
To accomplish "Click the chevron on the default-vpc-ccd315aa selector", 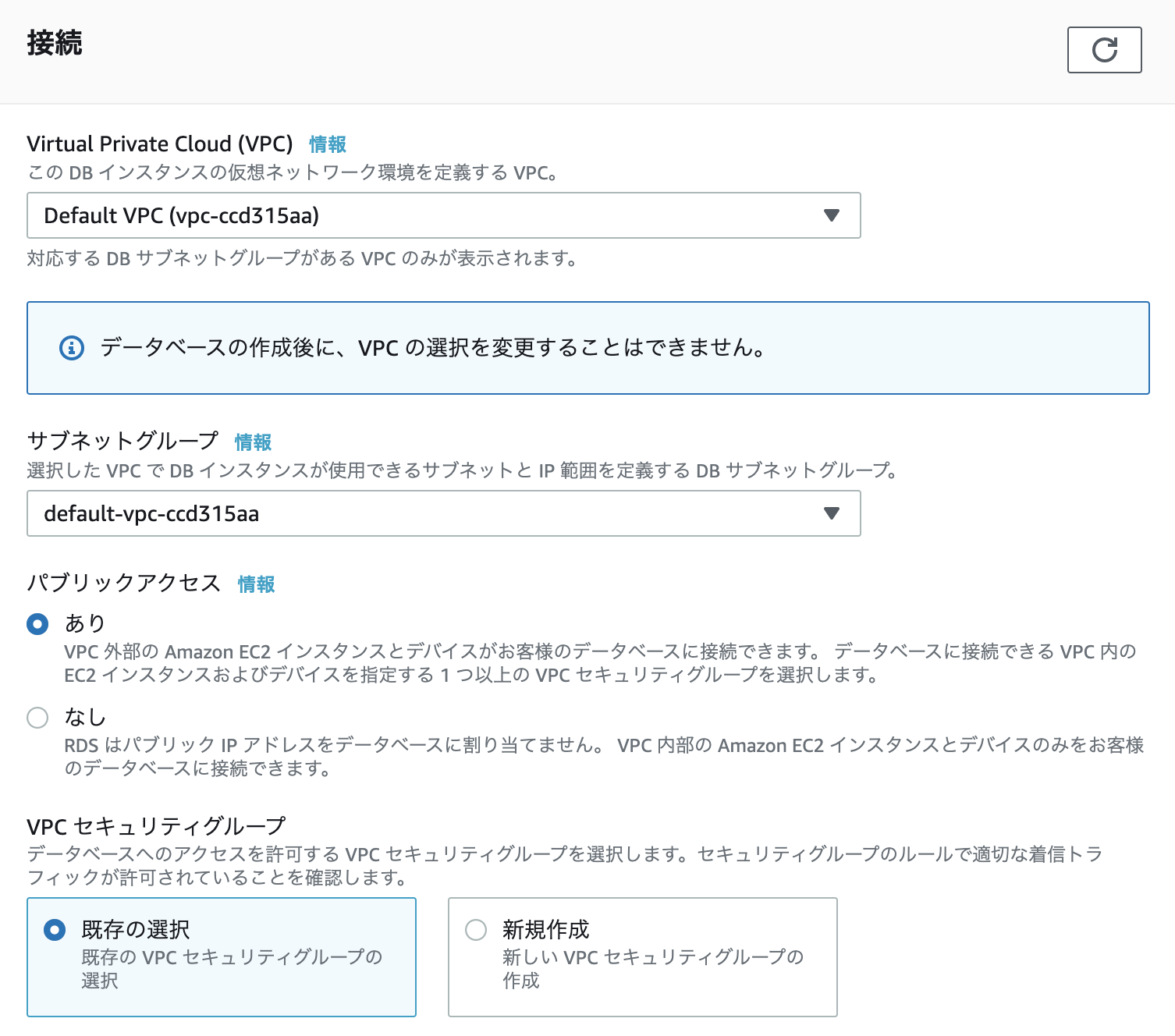I will [831, 513].
